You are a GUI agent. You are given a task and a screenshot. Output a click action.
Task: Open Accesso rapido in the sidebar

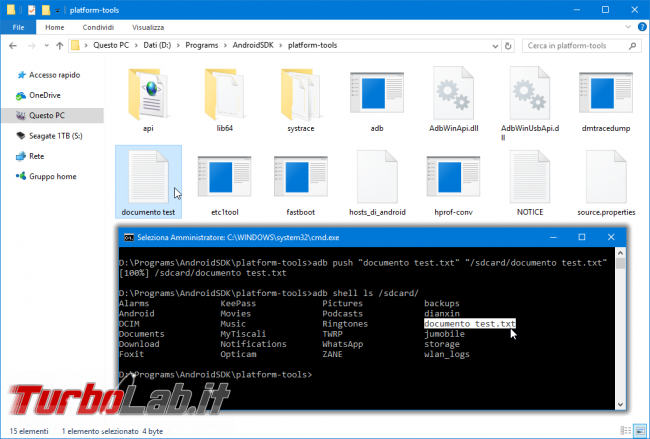54,75
